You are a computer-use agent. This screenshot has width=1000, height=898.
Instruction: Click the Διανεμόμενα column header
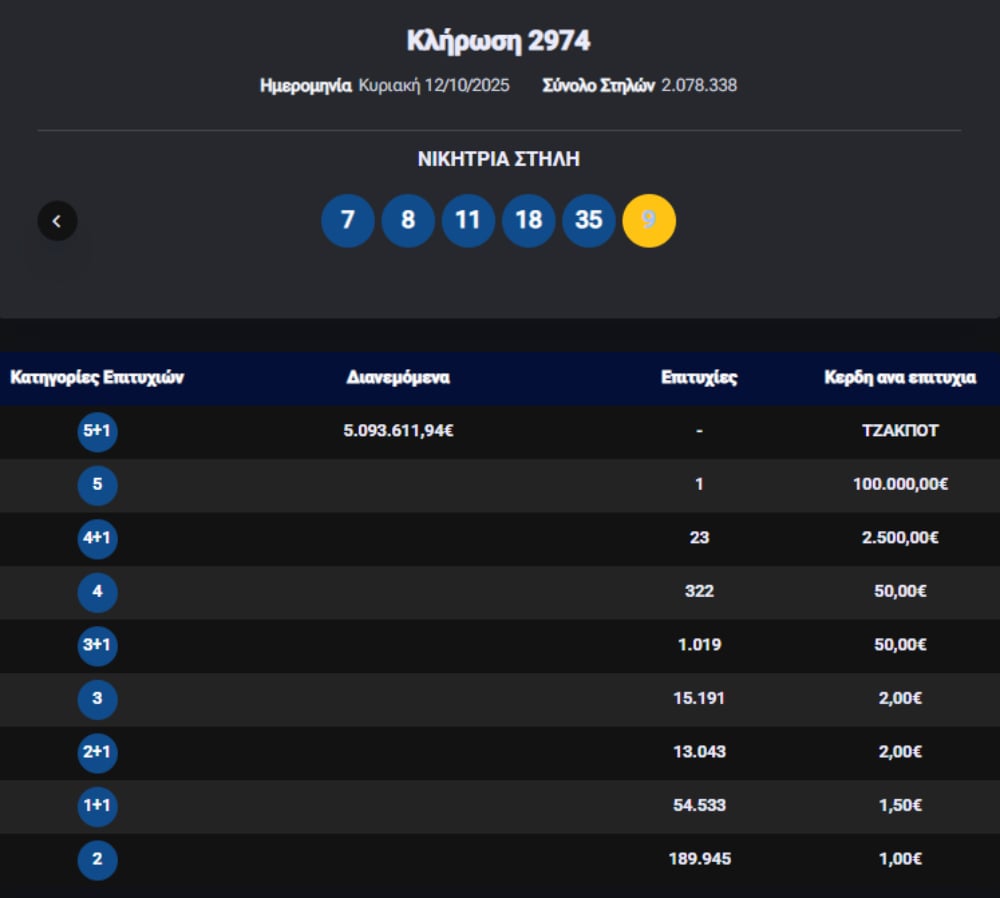(398, 378)
